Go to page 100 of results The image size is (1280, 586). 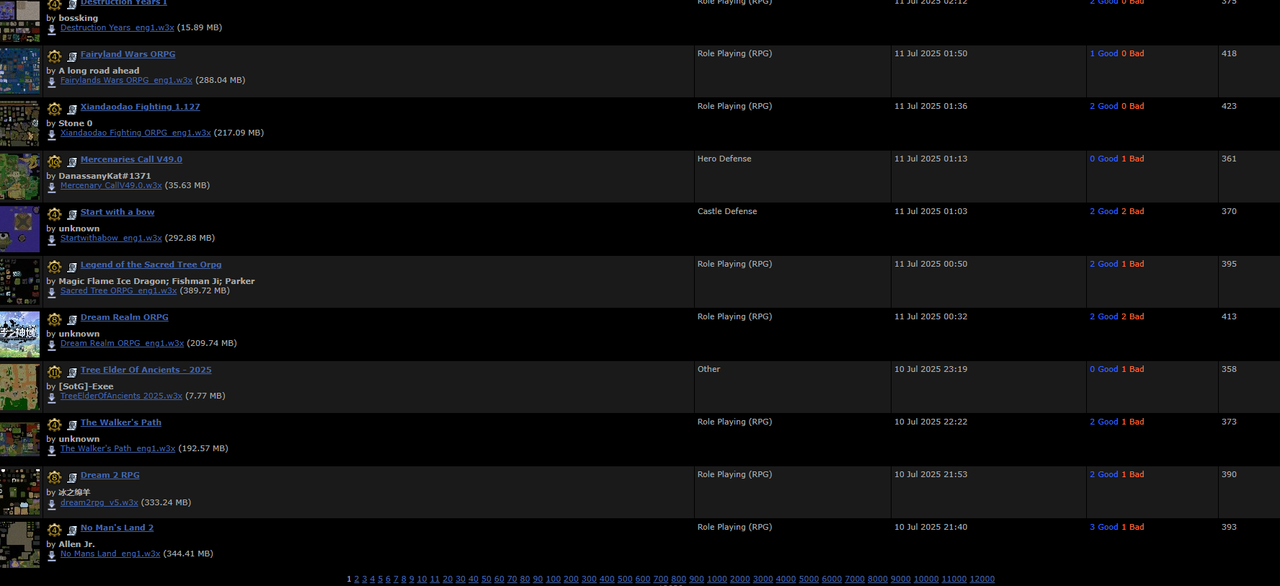[x=551, y=579]
